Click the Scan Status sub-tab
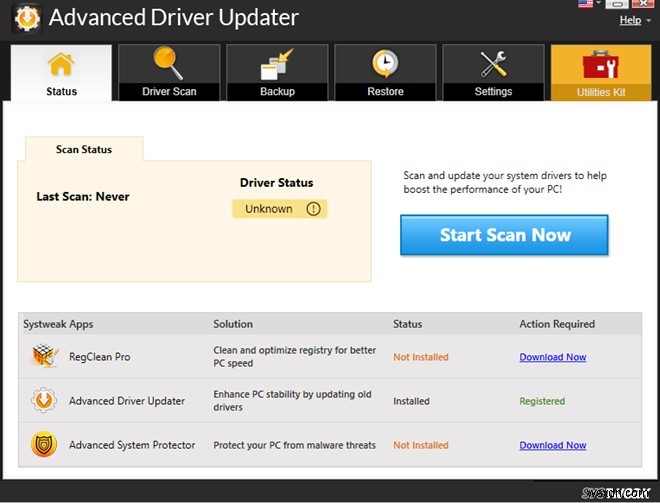This screenshot has width=660, height=503. pyautogui.click(x=84, y=149)
